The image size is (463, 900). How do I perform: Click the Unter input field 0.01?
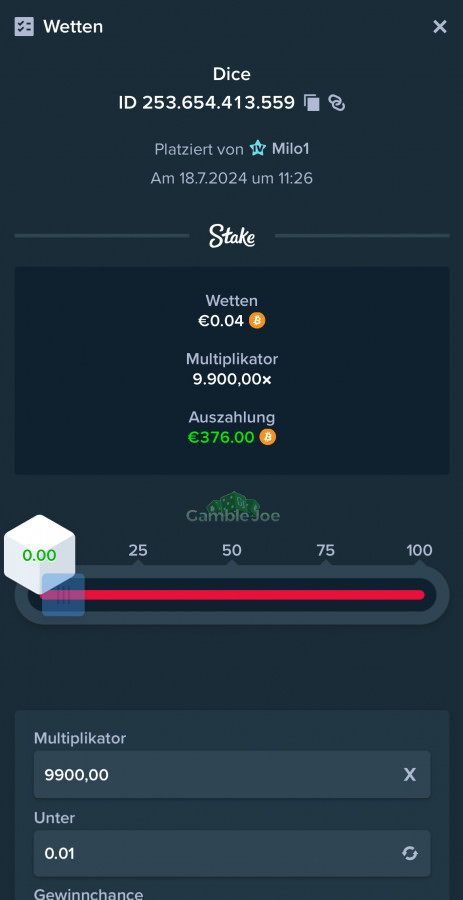[x=232, y=854]
